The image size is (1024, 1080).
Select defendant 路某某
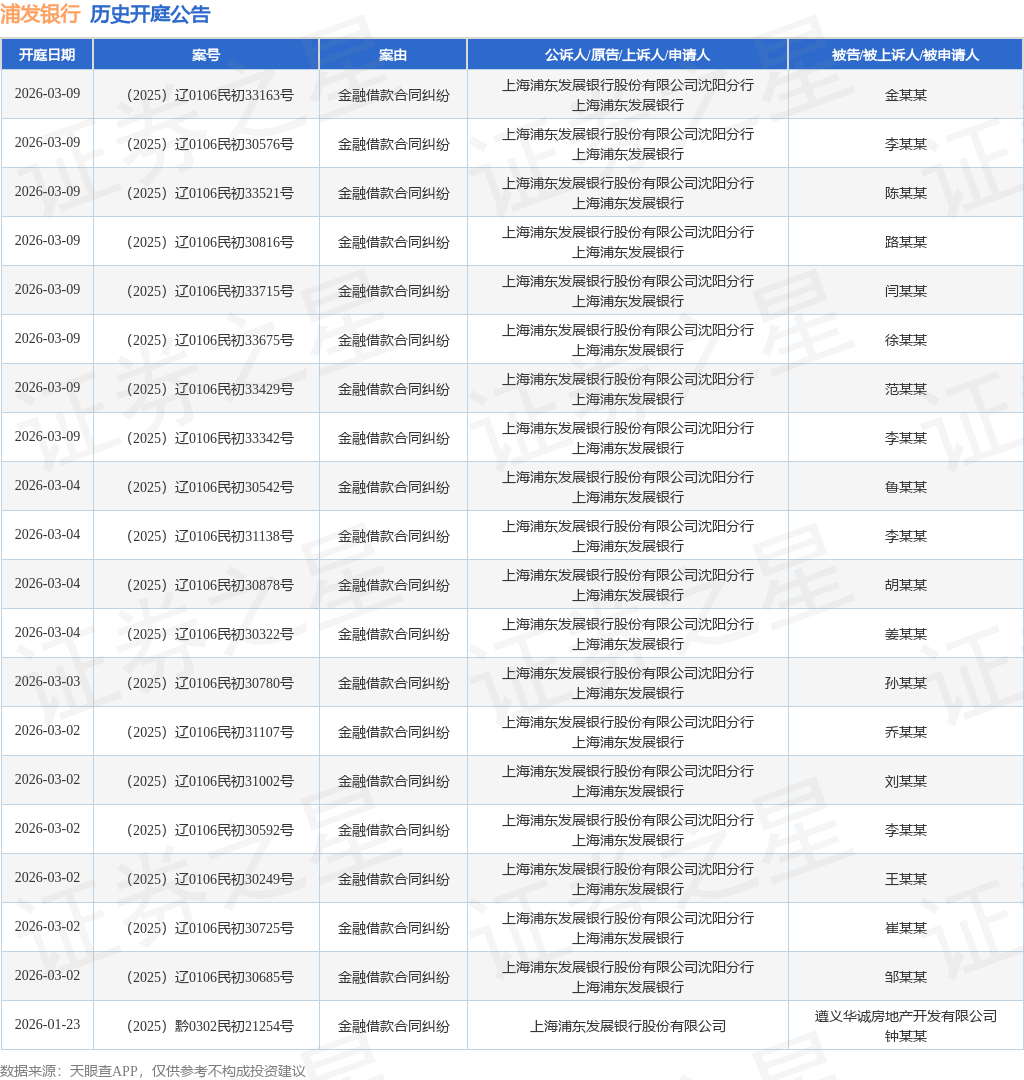click(x=906, y=242)
